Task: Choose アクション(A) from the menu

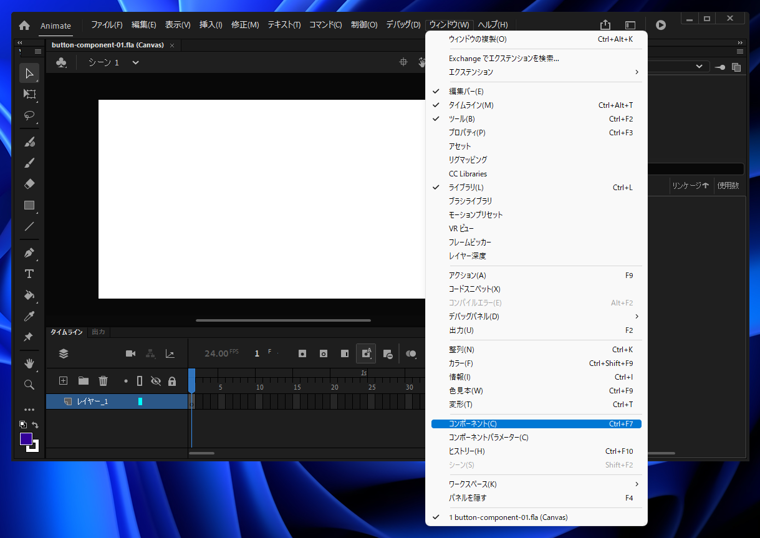Action: click(x=536, y=275)
